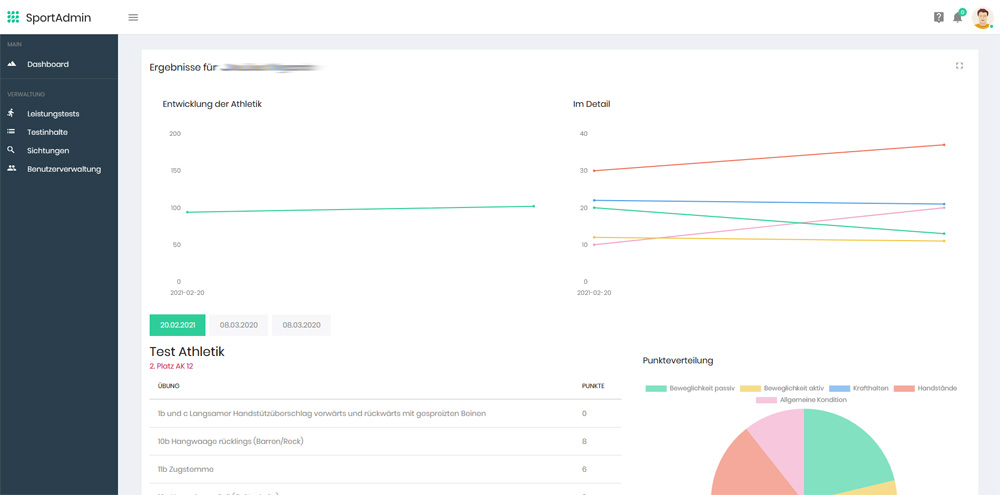The image size is (1000, 495).
Task: Open the notifications bell
Action: pyautogui.click(x=957, y=17)
